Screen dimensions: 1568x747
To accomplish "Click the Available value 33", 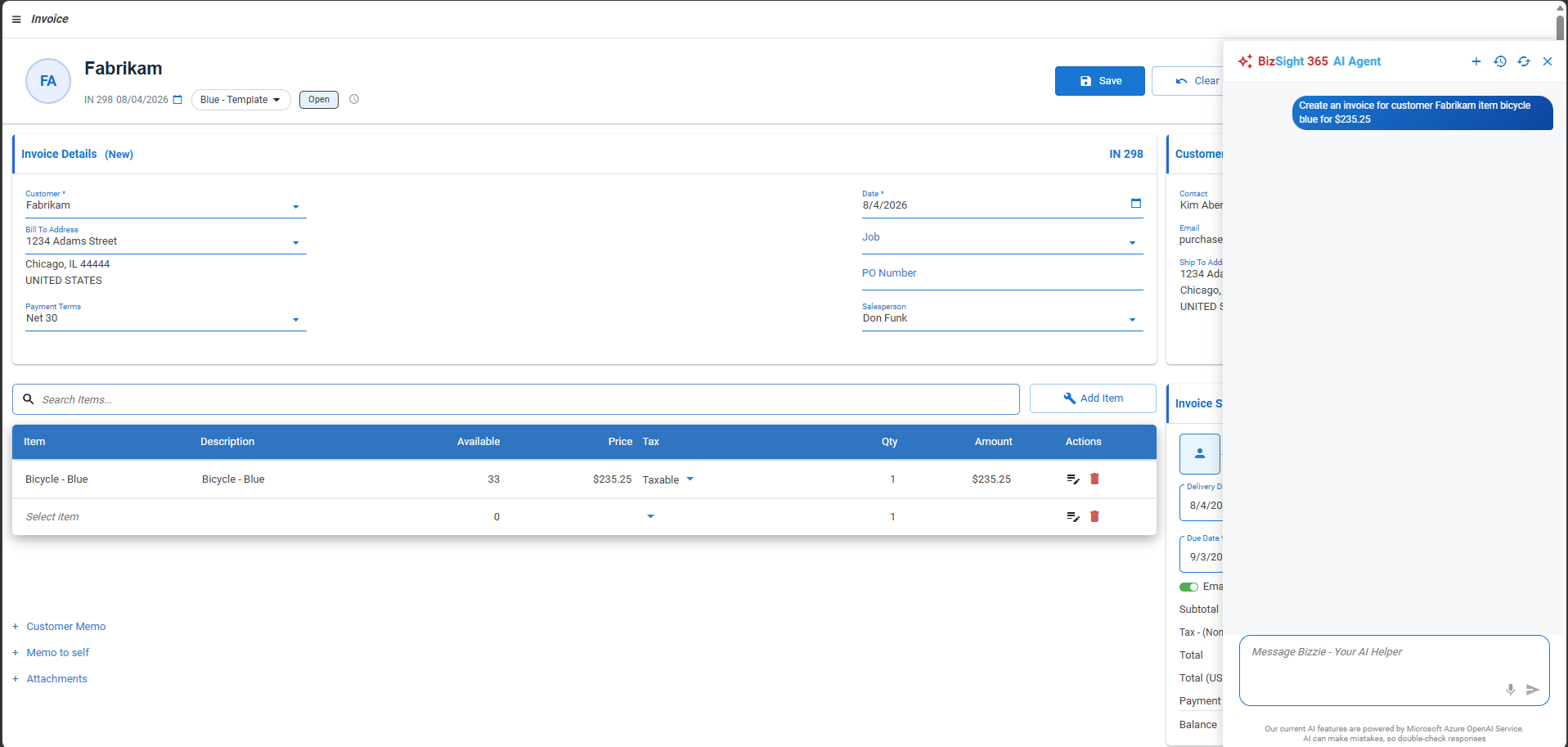I will point(493,479).
